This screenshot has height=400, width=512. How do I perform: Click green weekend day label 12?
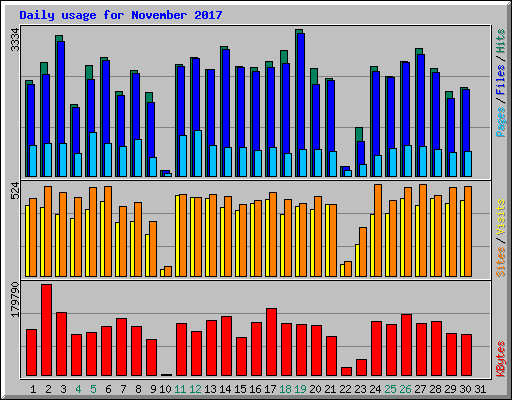[195, 389]
